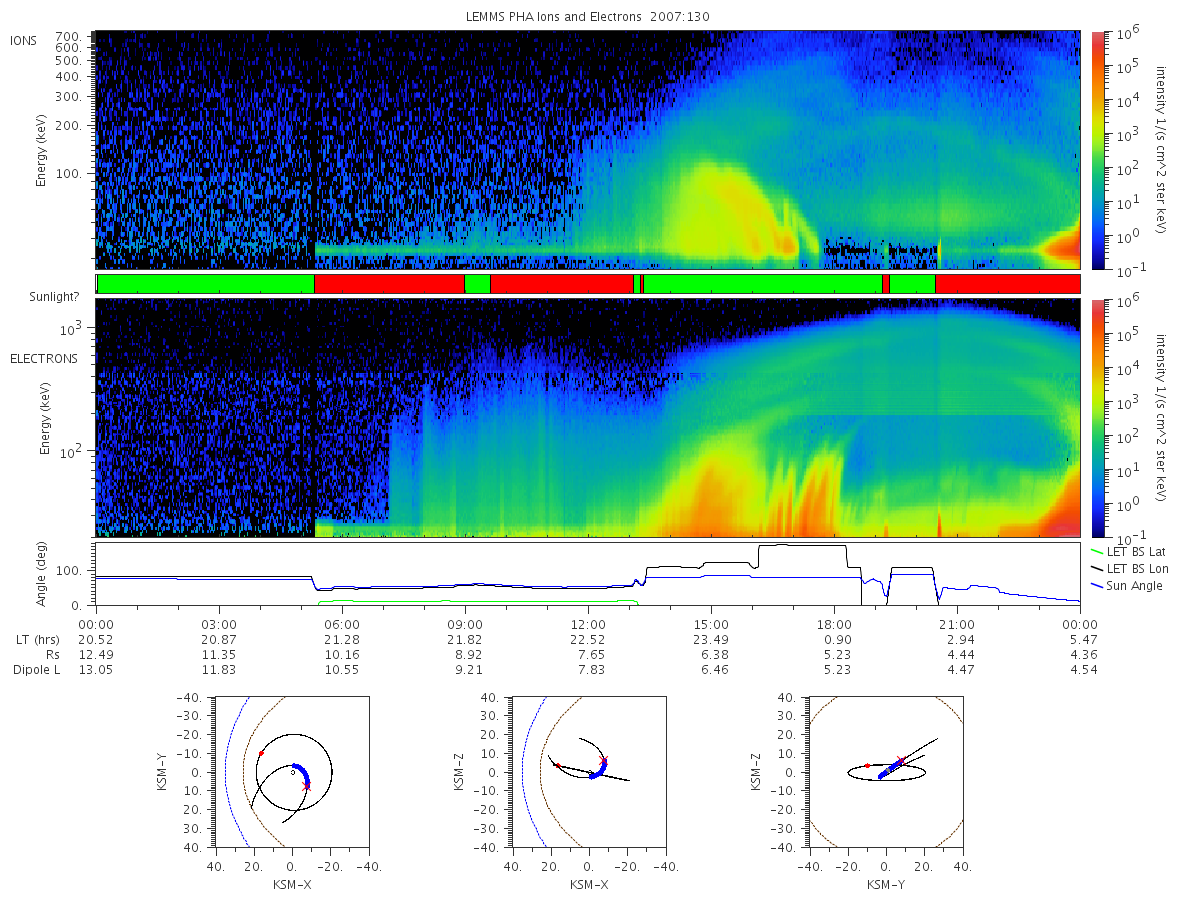
Task: Click the Rs value "12.49"
Action: [96, 654]
